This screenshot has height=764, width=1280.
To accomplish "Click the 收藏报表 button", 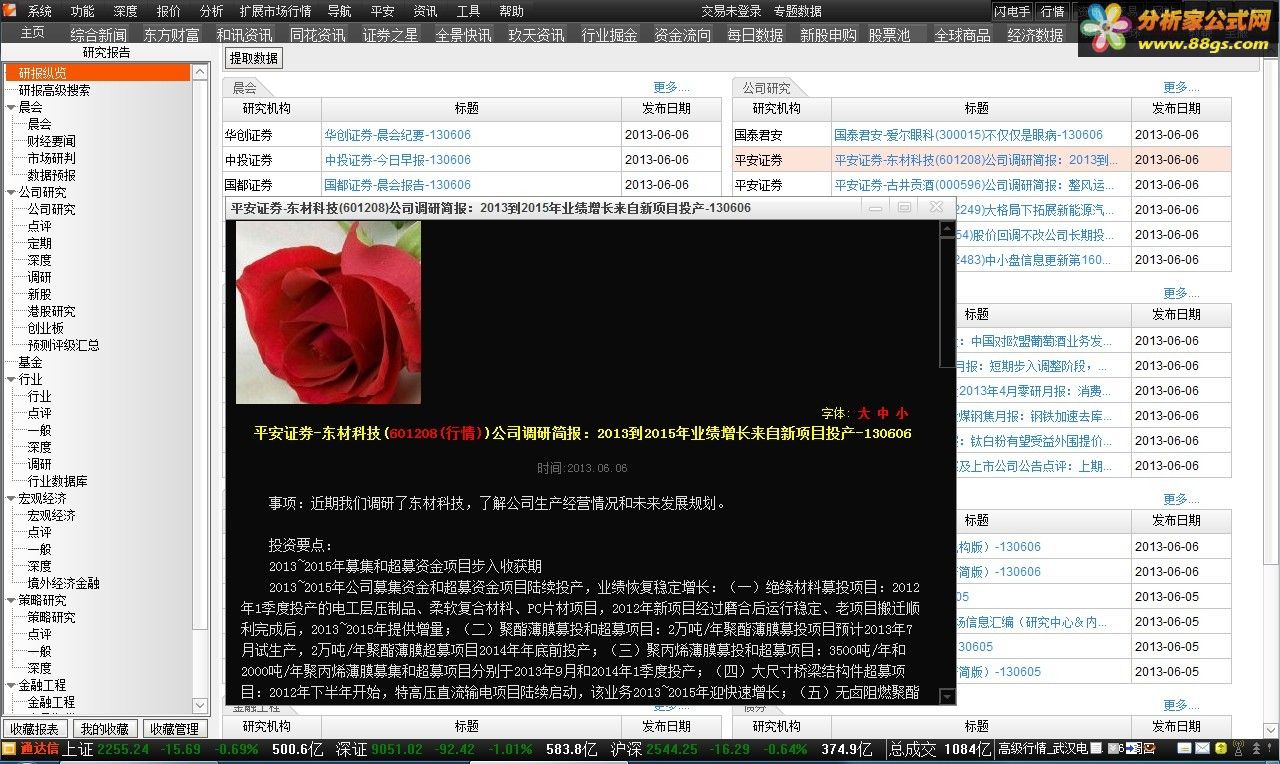I will coord(35,729).
